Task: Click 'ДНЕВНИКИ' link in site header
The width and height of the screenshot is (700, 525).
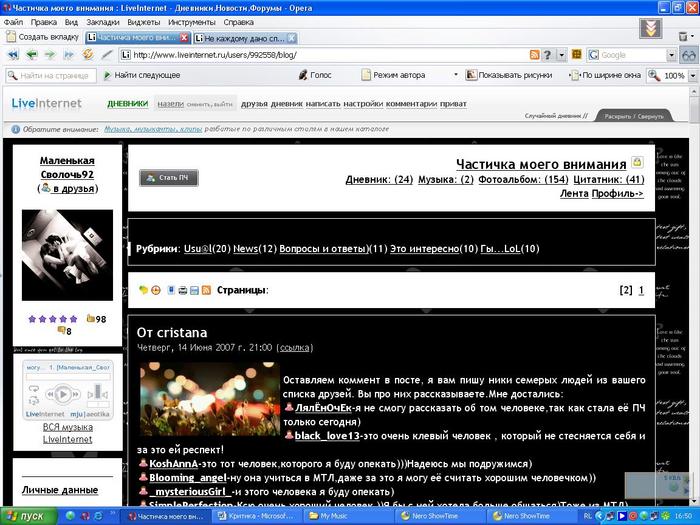Action: [127, 104]
